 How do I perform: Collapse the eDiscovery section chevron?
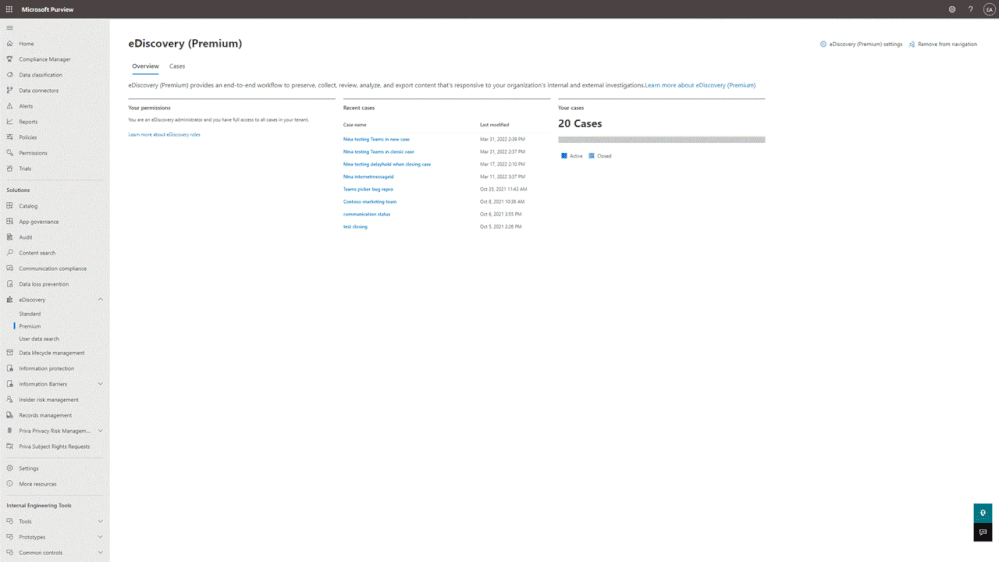click(100, 299)
